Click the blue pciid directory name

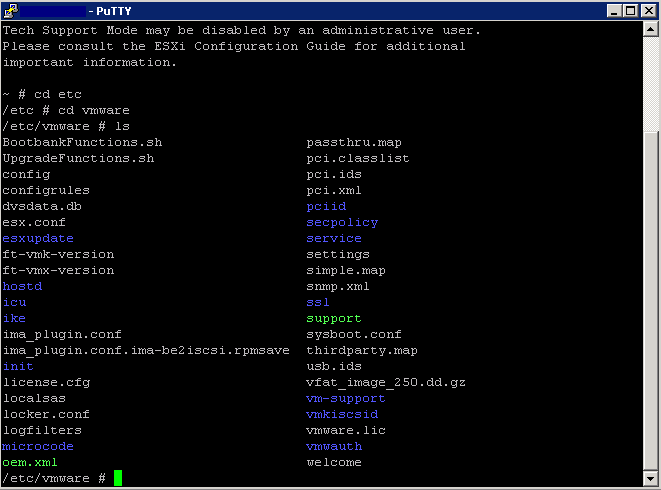click(x=326, y=207)
